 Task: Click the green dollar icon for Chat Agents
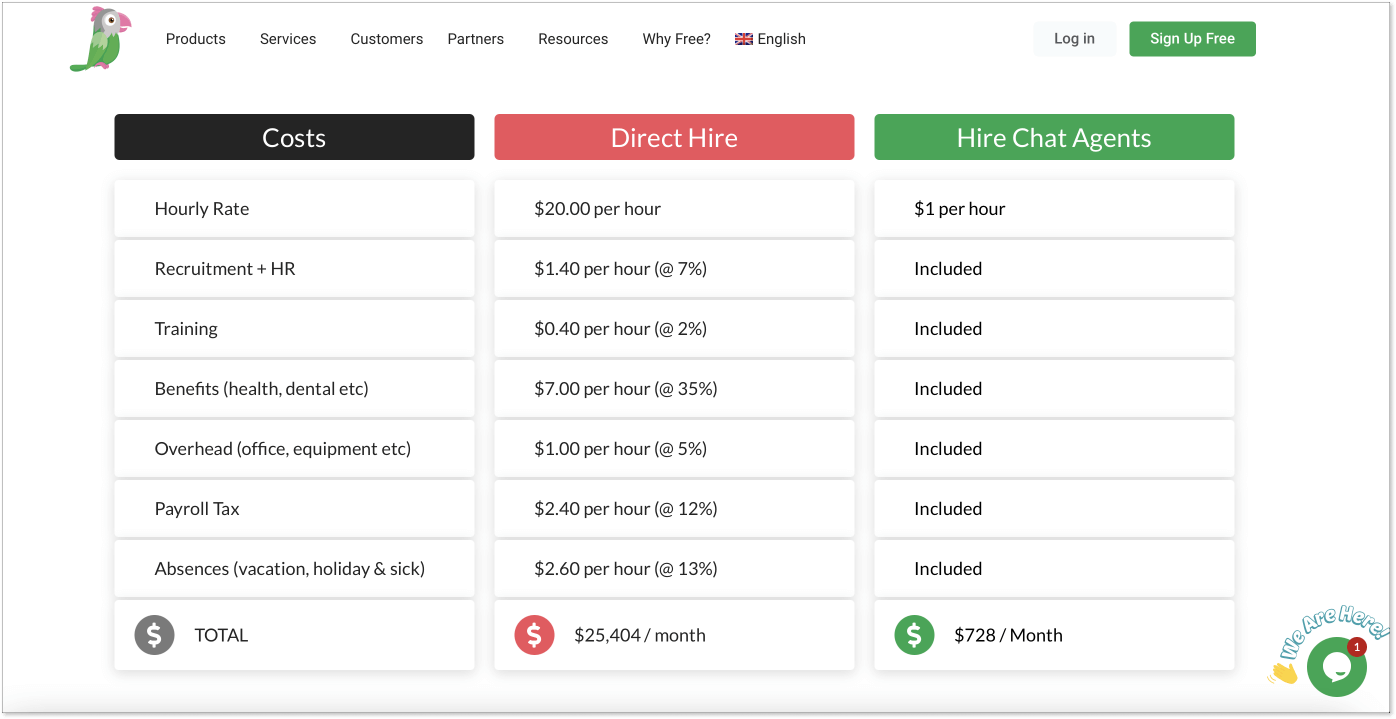914,635
